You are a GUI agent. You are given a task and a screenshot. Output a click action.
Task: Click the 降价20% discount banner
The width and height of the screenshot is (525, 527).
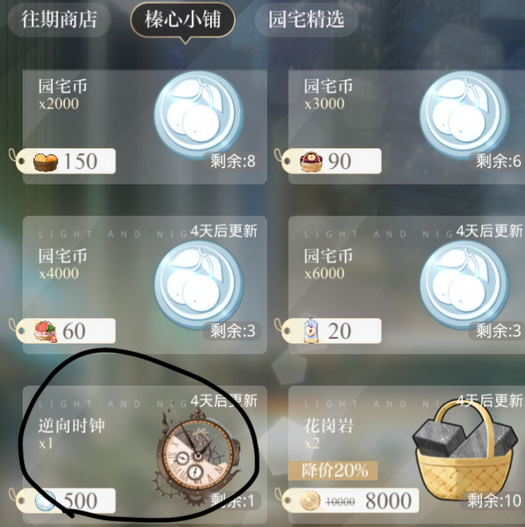point(333,470)
